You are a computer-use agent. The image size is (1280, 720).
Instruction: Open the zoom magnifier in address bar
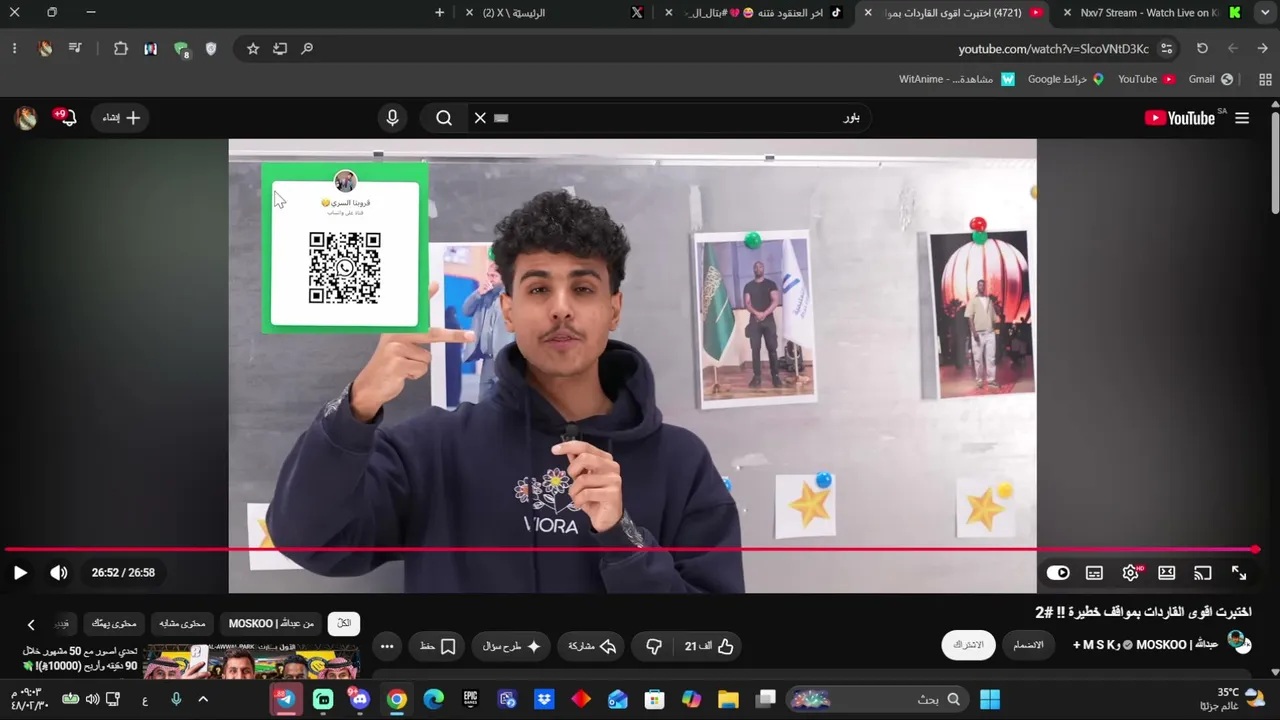307,48
